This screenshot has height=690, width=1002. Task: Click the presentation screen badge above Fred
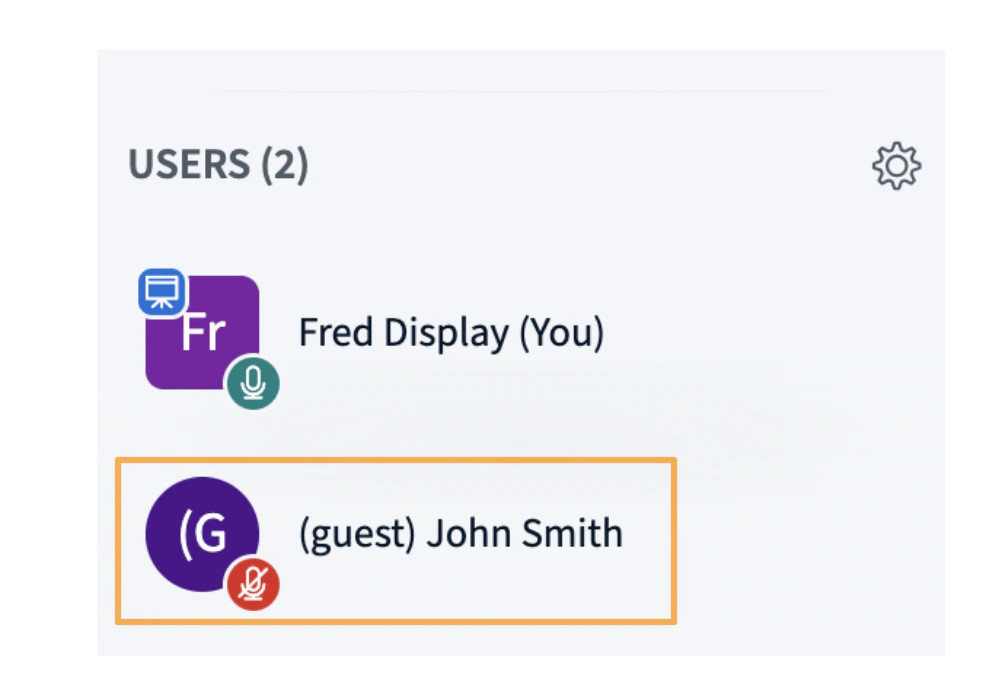pyautogui.click(x=161, y=291)
